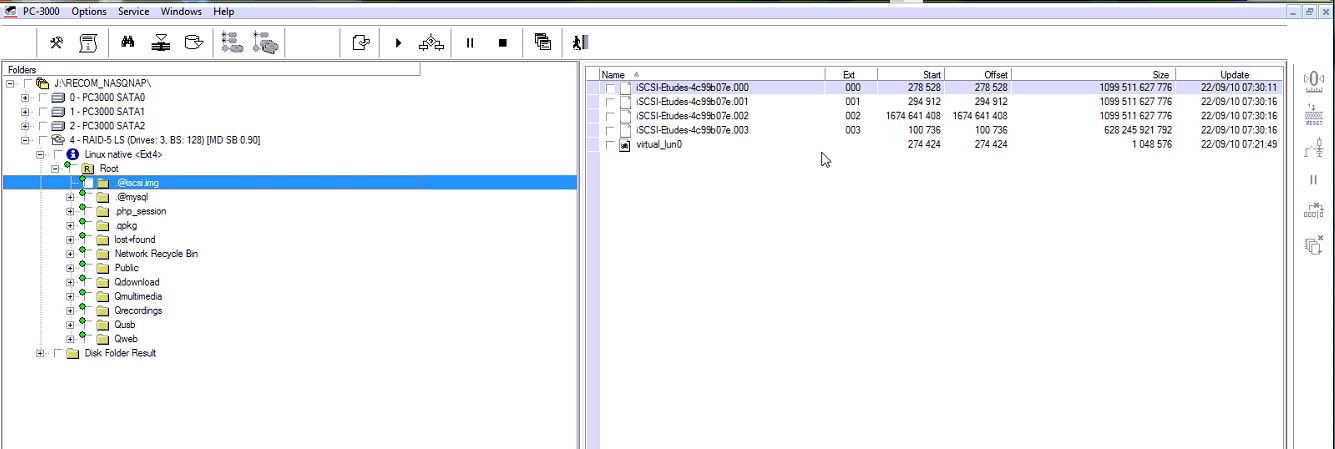Click the RESET icon in right sidebar
This screenshot has height=449, width=1335.
tap(1314, 114)
